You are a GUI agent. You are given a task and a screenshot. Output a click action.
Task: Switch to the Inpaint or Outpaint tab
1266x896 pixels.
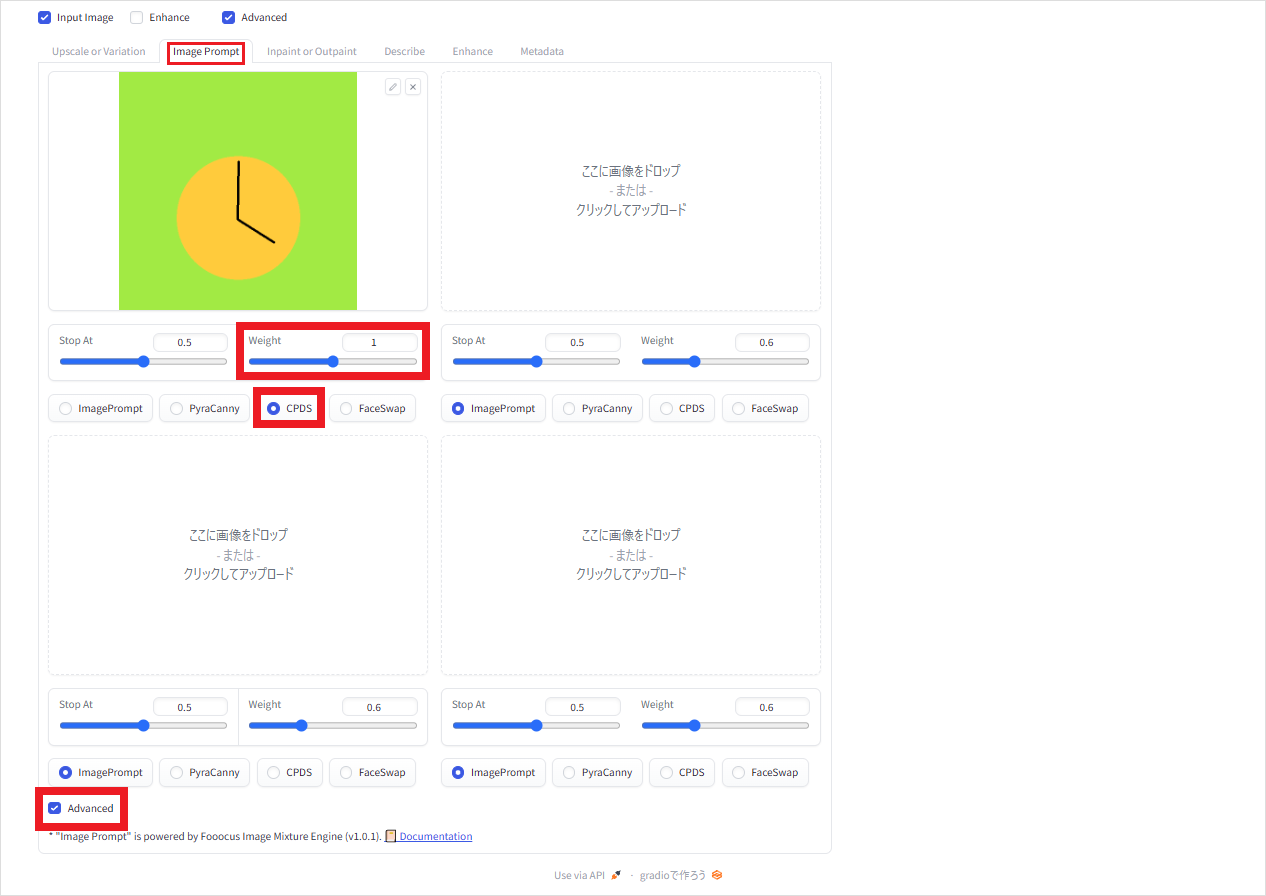pyautogui.click(x=312, y=51)
